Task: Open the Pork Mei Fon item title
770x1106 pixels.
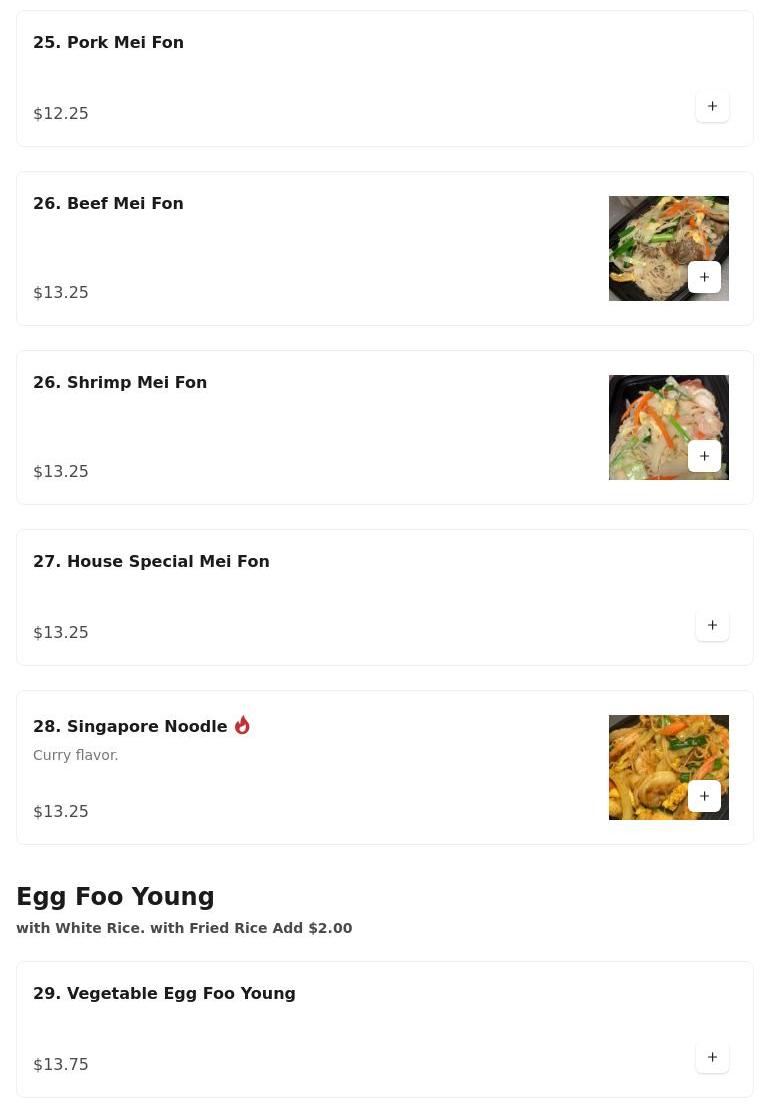Action: (108, 42)
